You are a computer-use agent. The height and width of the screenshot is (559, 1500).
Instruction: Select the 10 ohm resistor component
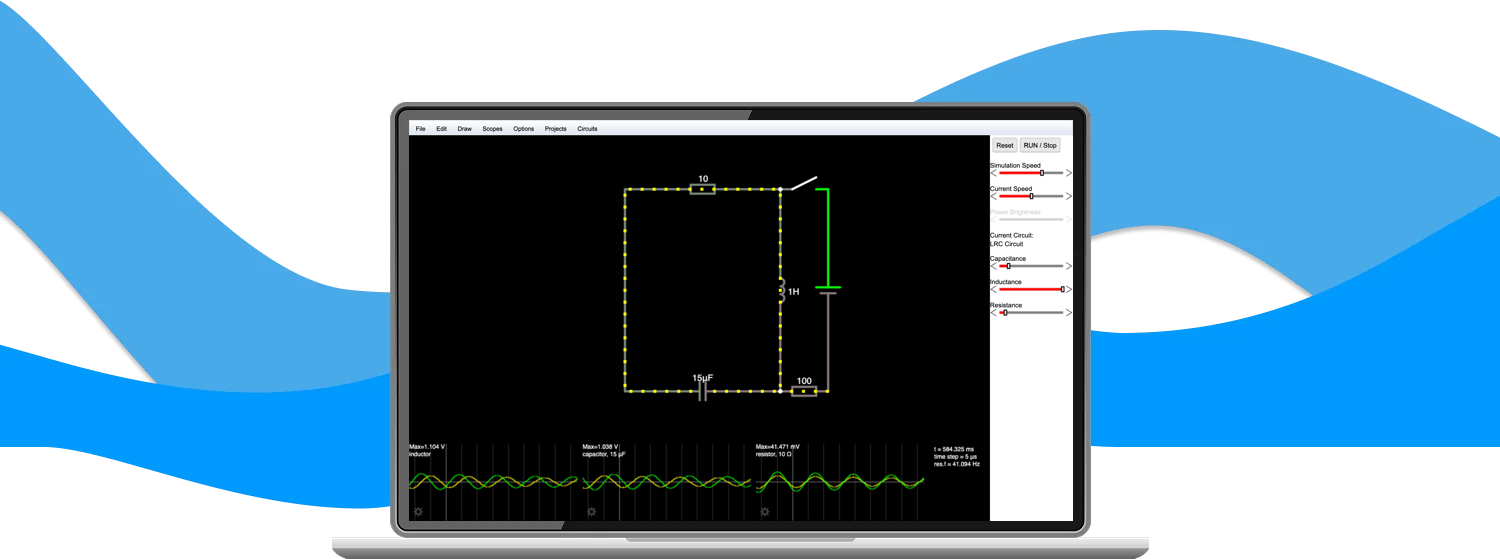(703, 188)
